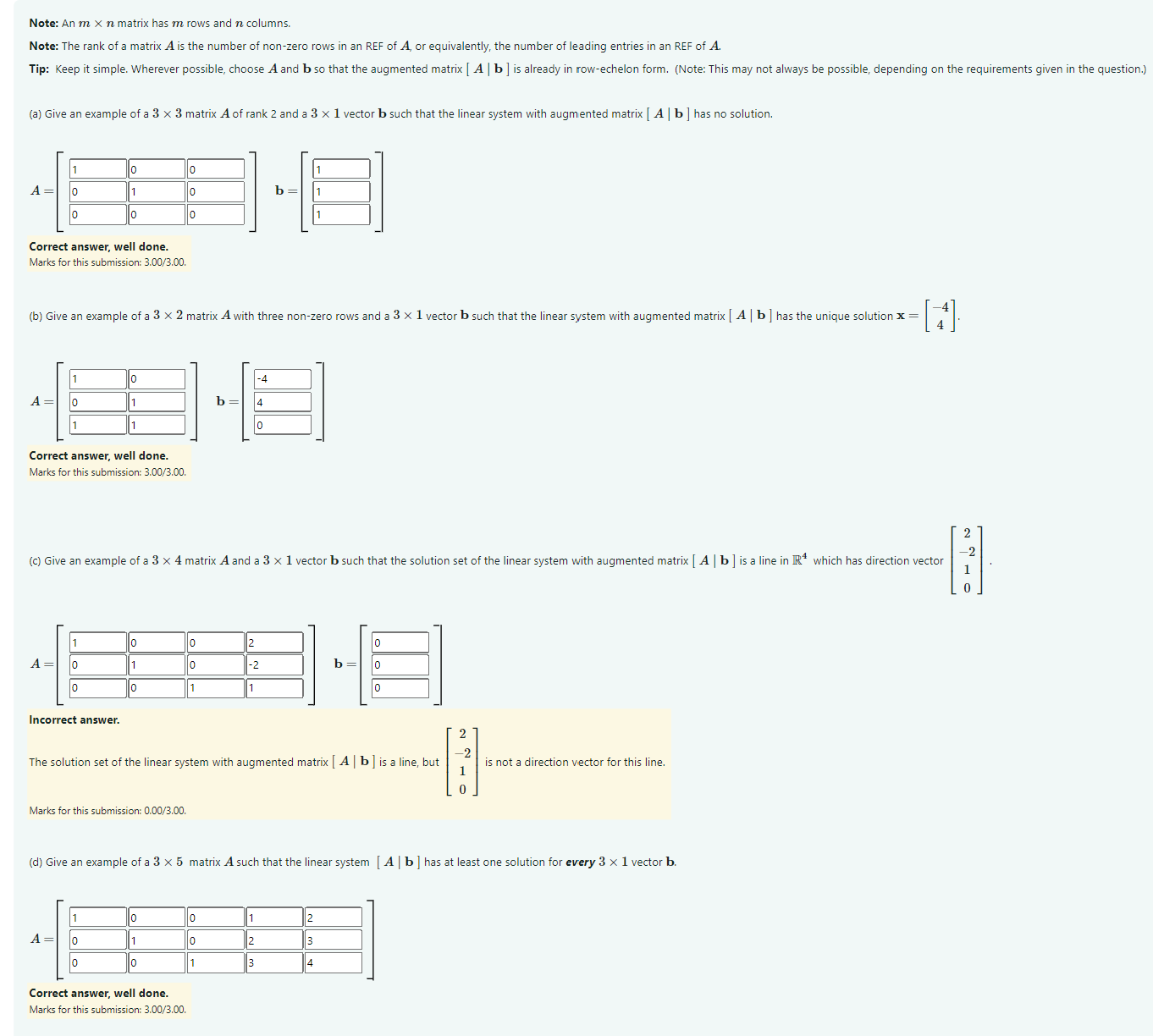The width and height of the screenshot is (1153, 1036).
Task: Click the top-left matrix entry in part (a)
Action: coord(97,168)
